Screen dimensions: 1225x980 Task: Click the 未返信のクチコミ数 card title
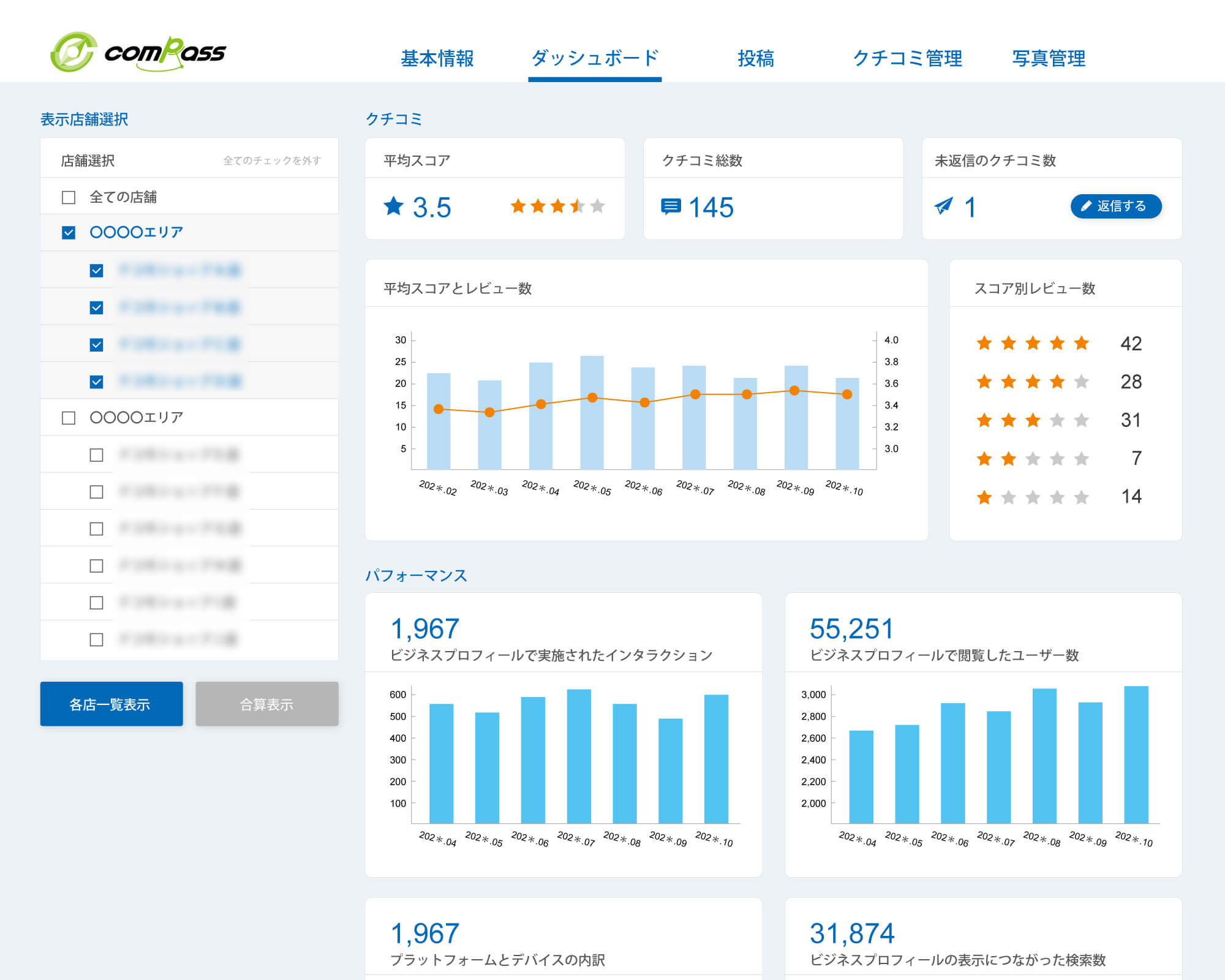[x=995, y=160]
